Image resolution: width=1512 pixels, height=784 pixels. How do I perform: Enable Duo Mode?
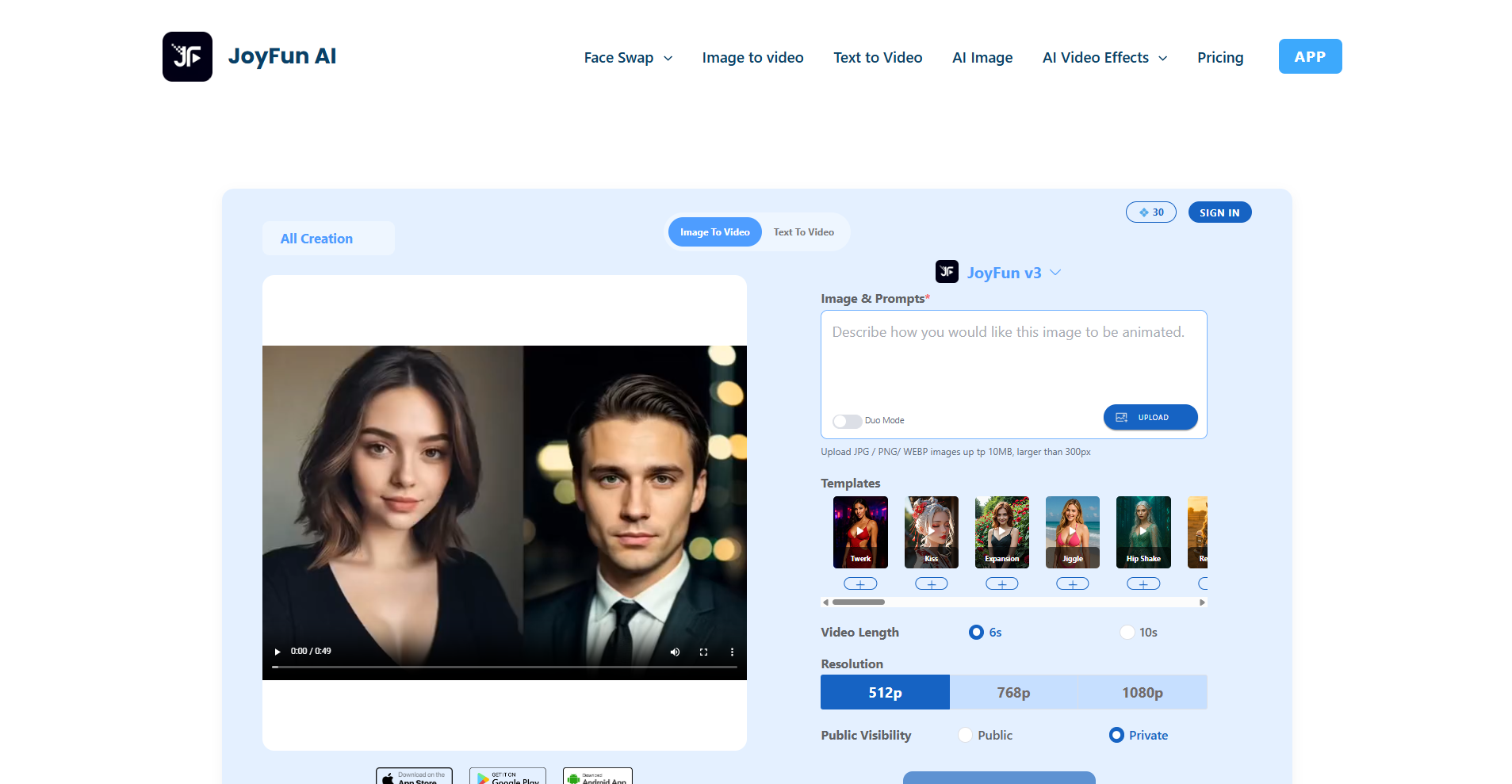click(847, 421)
